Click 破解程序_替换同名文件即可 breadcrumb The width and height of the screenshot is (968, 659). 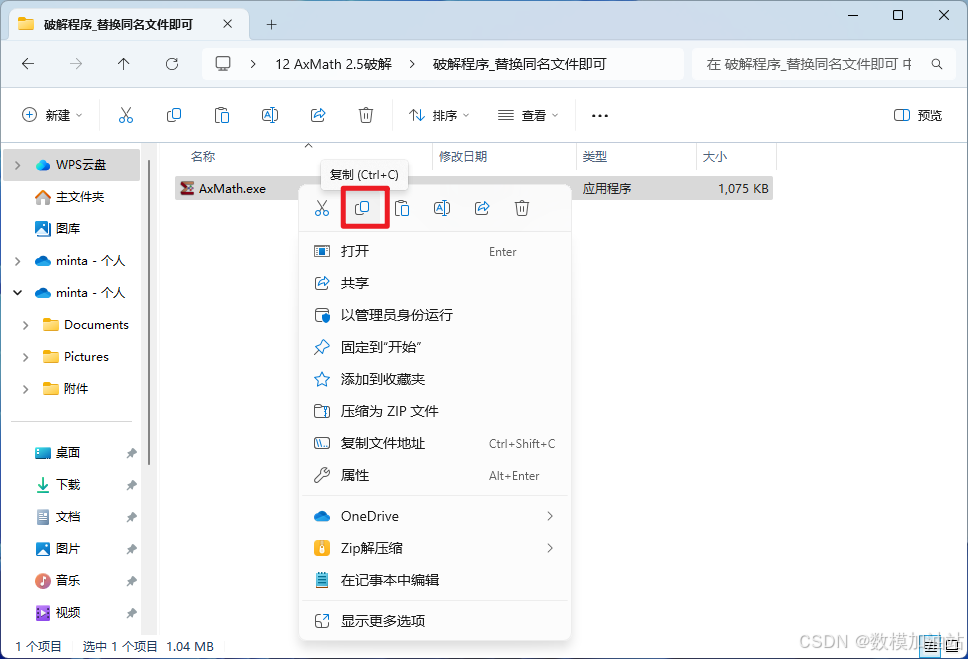(519, 64)
